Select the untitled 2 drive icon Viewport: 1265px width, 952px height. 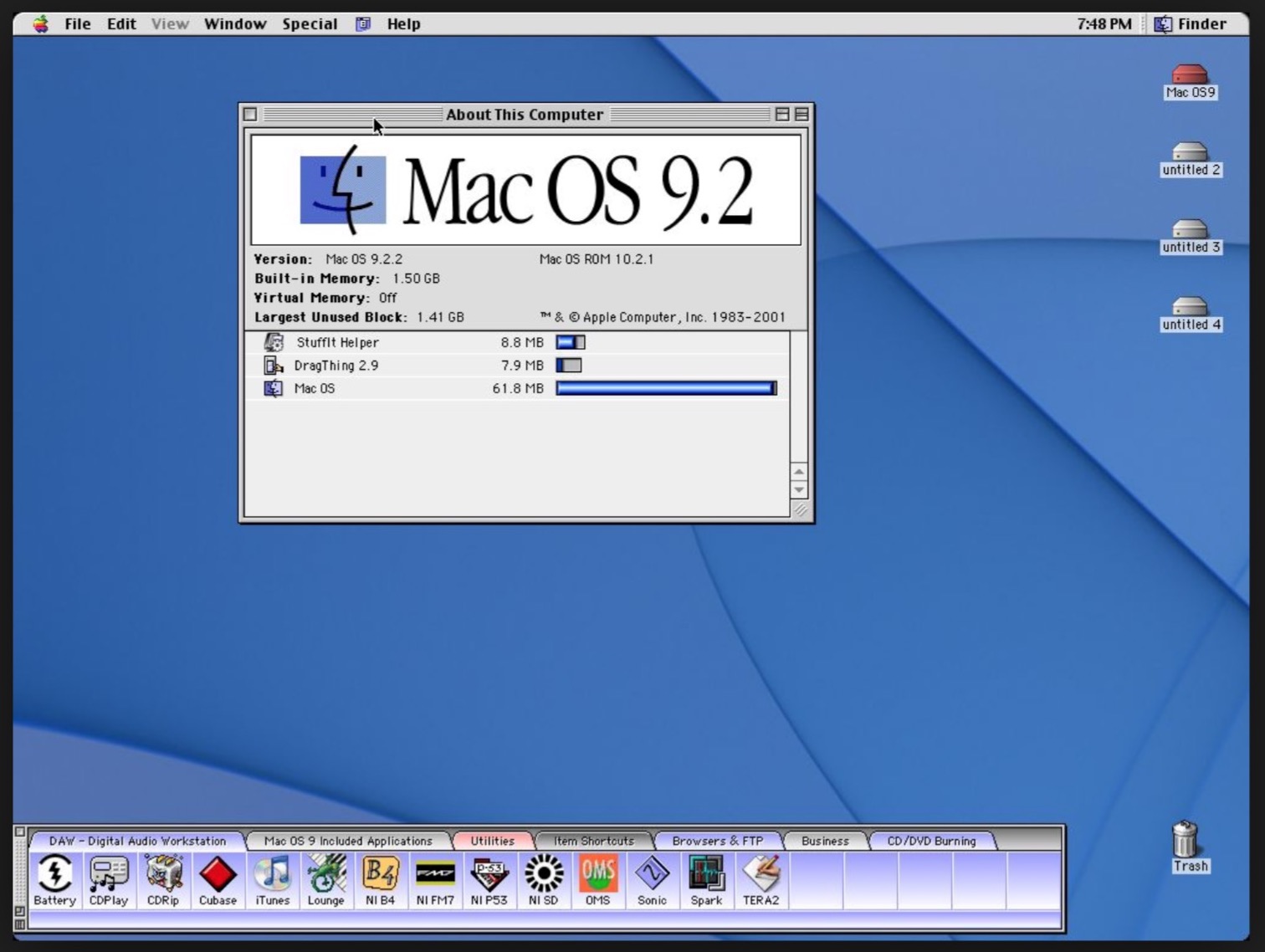click(1190, 159)
